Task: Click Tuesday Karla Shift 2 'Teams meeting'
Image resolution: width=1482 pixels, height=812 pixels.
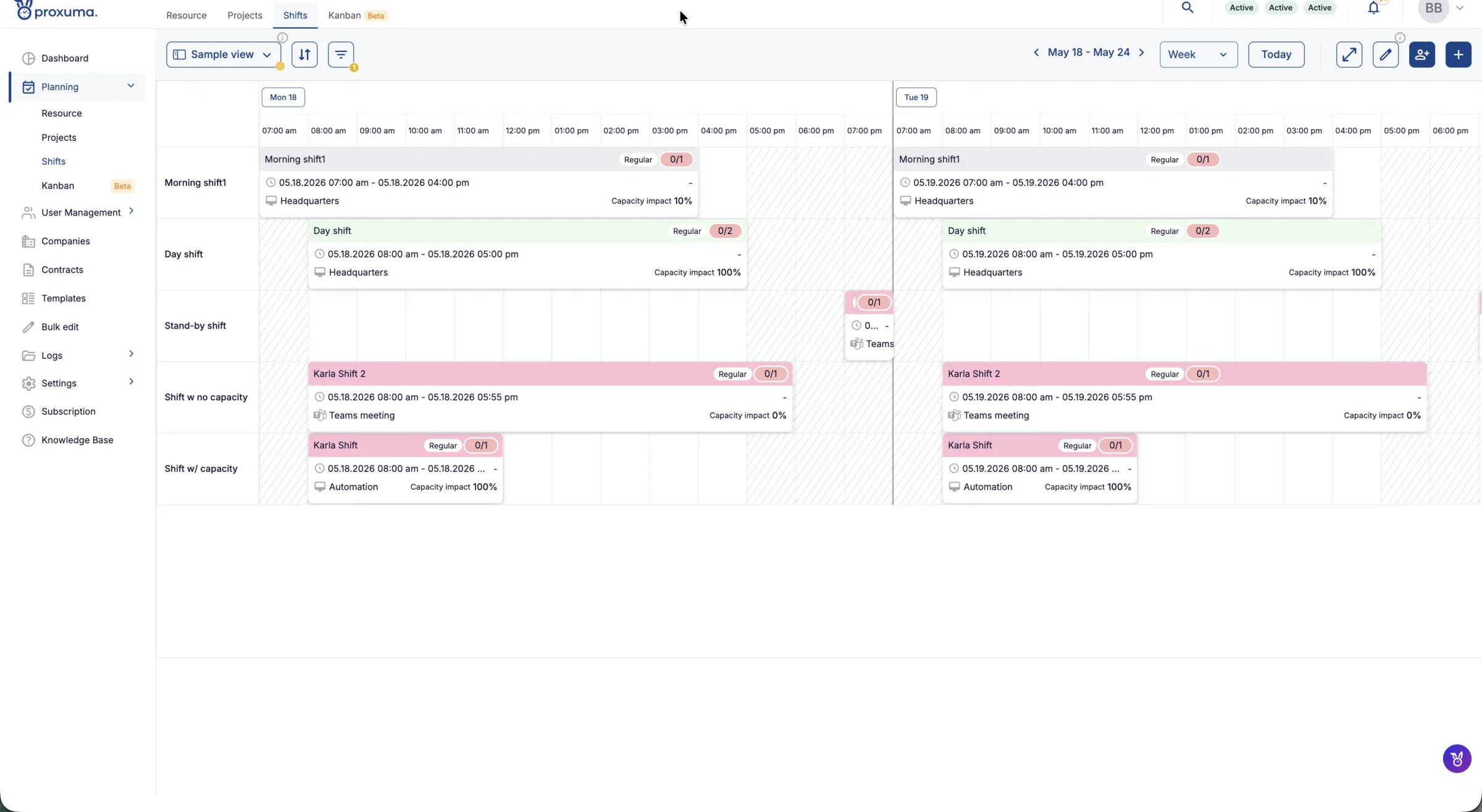Action: point(996,416)
